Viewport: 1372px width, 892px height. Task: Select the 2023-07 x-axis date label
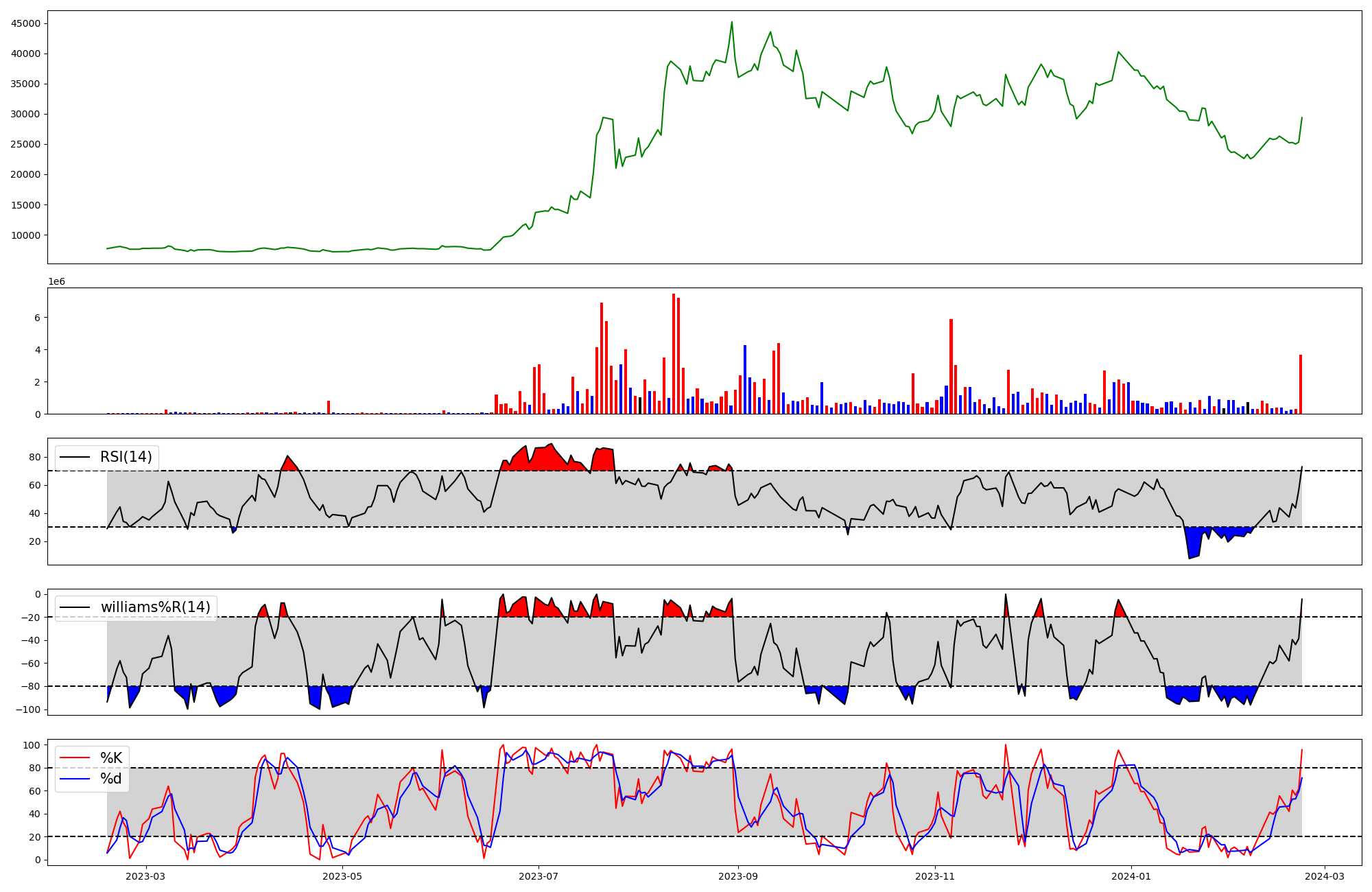pyautogui.click(x=538, y=876)
